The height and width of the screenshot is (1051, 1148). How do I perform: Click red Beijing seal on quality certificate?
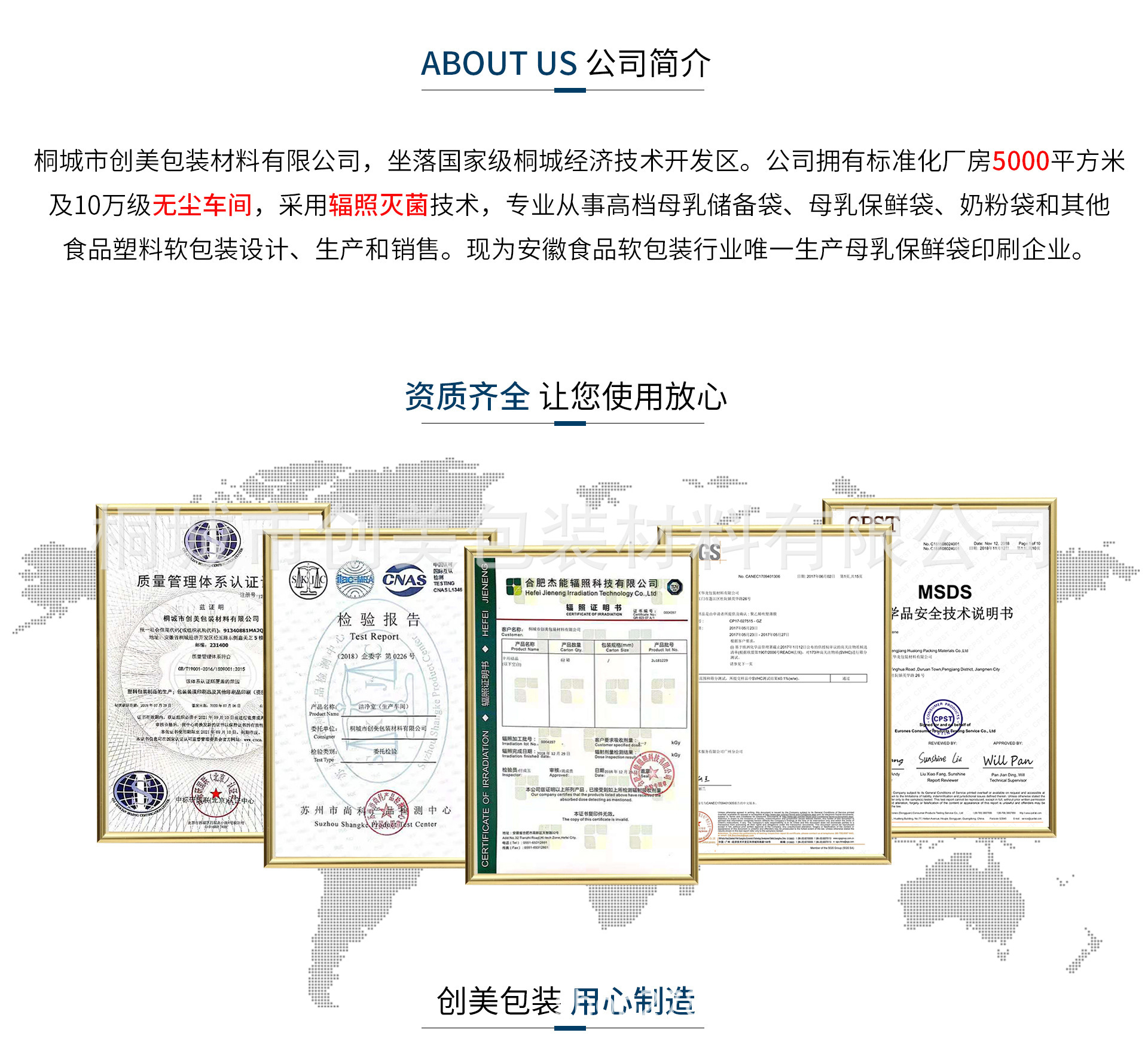point(215,793)
